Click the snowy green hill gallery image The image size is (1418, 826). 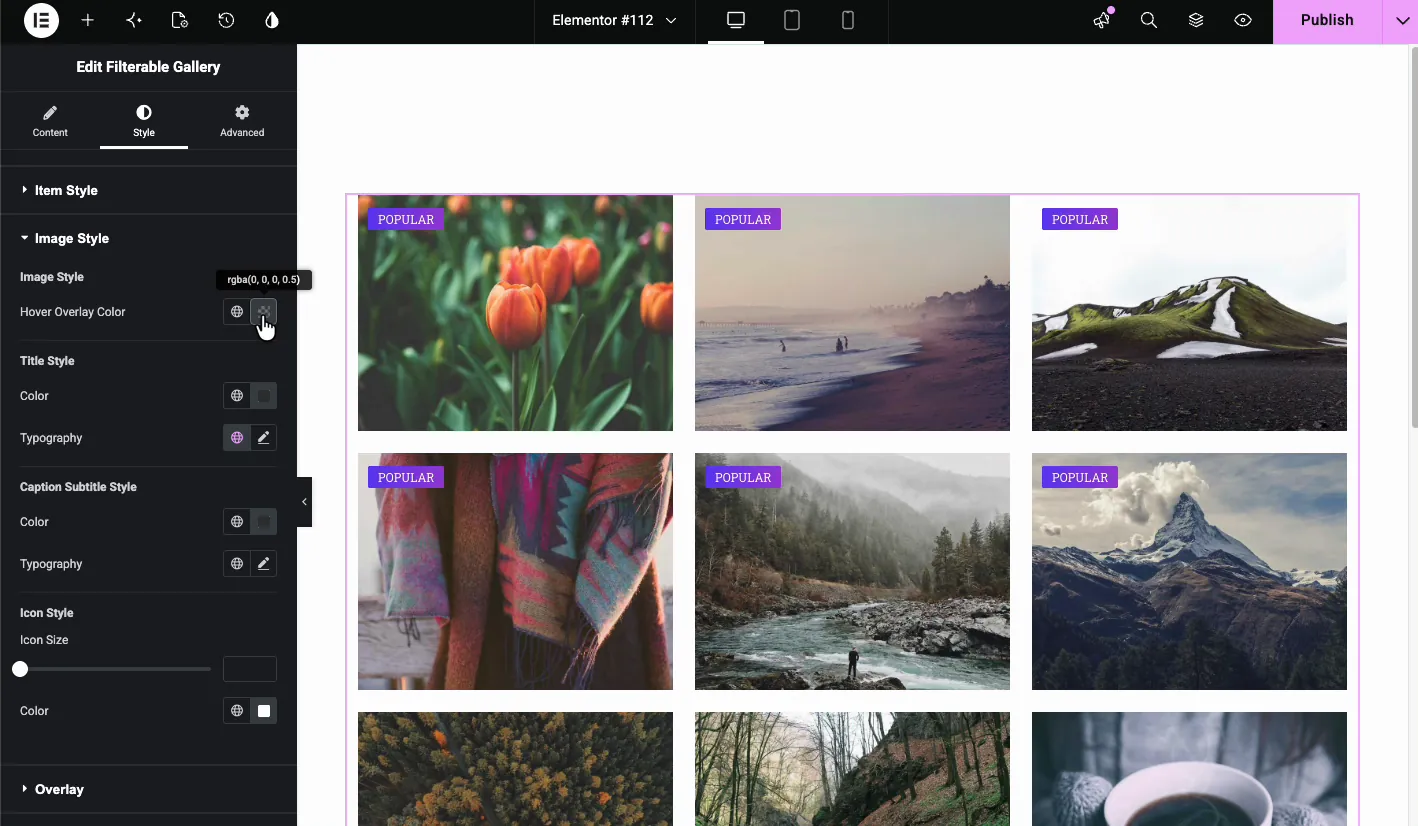[1189, 313]
